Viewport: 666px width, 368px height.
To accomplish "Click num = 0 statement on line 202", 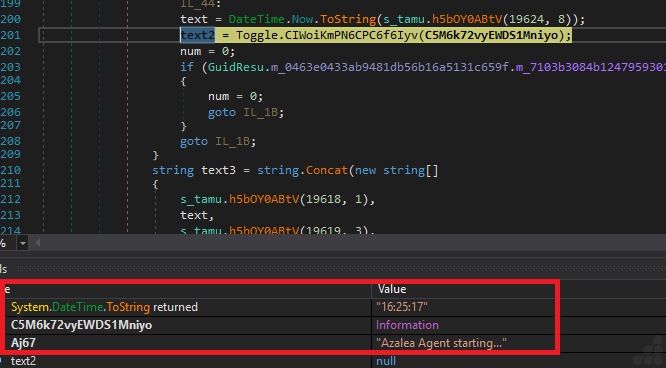I will tap(208, 51).
